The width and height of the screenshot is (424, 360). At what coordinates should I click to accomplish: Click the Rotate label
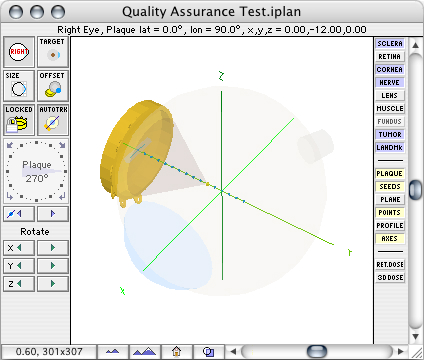(35, 232)
